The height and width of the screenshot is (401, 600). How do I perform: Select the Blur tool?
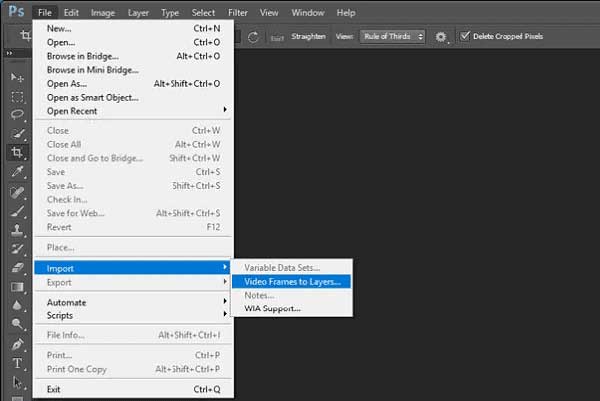pos(17,305)
